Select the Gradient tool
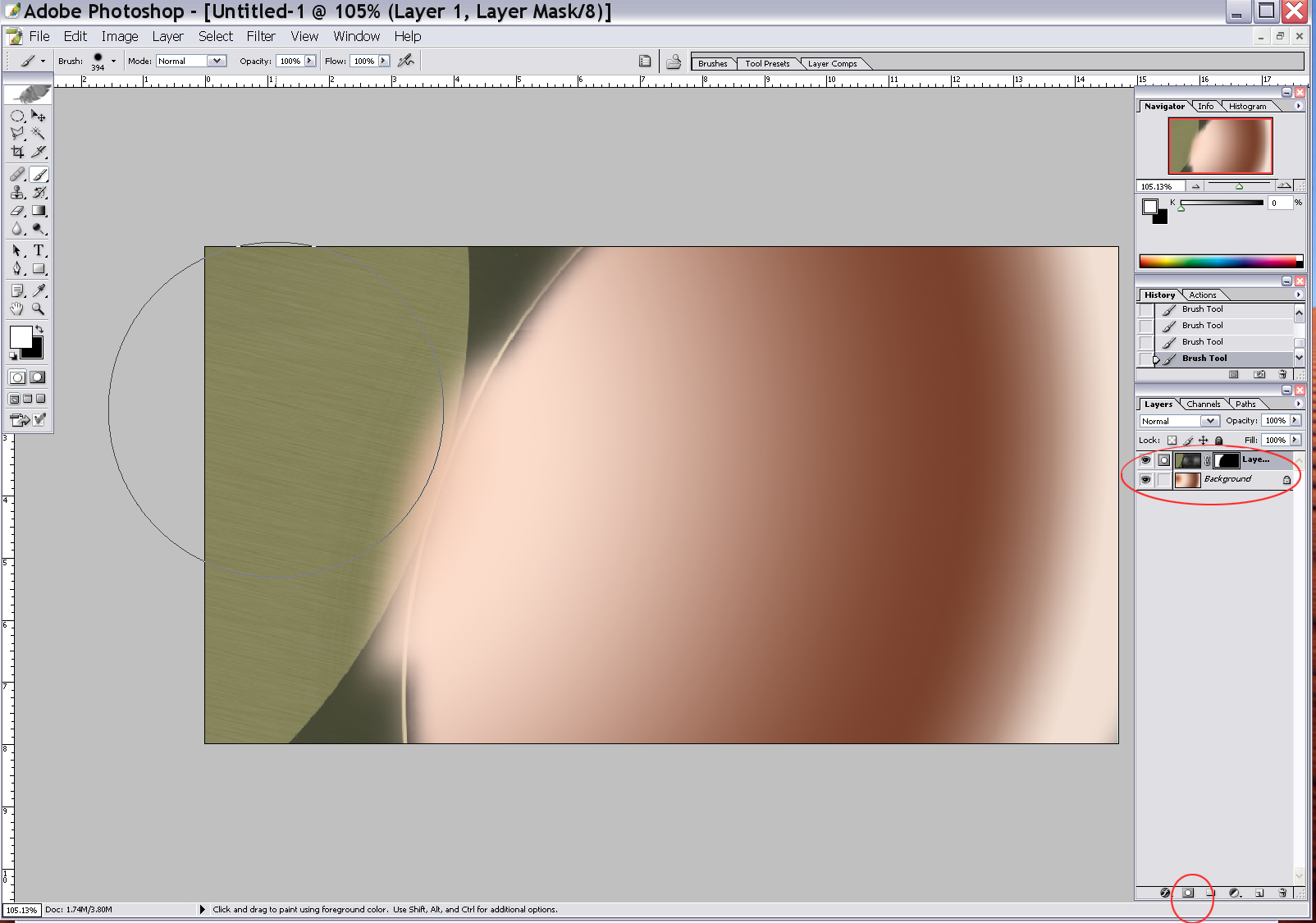Viewport: 1316px width, 923px height. pos(39,211)
